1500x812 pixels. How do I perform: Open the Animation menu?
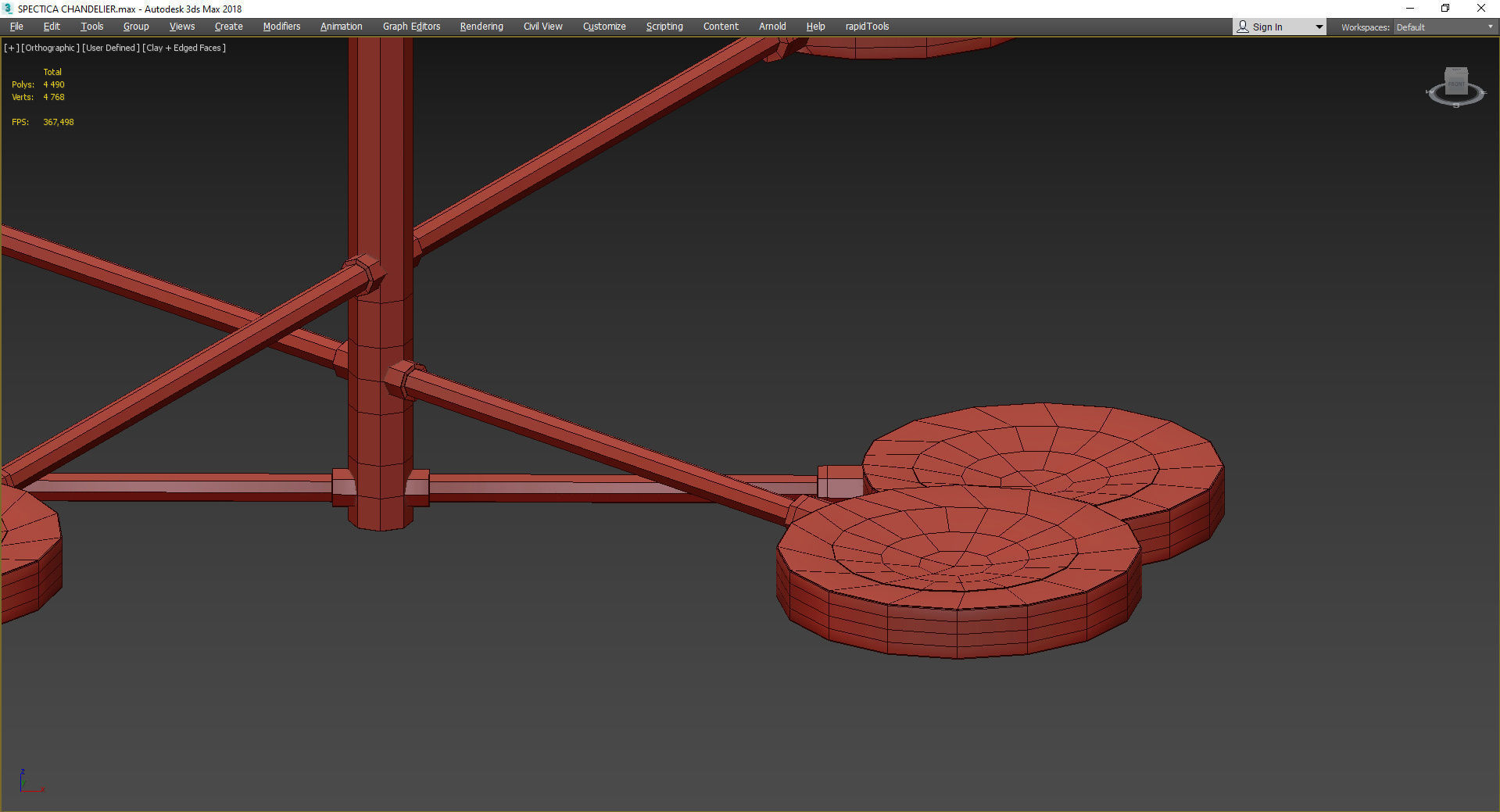[342, 27]
